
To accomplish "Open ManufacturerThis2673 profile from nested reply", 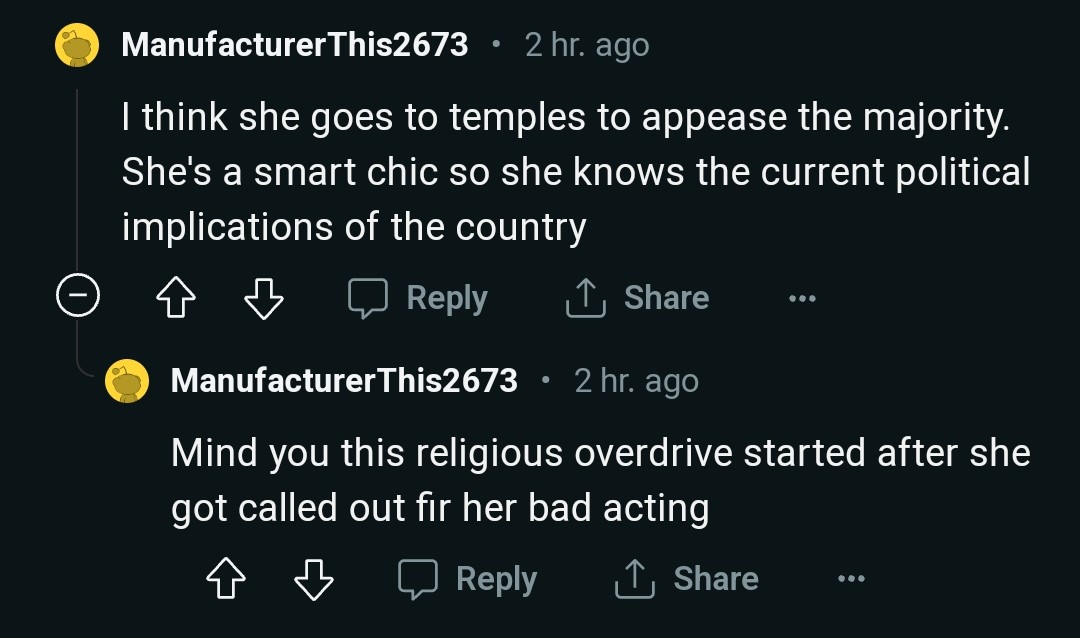I will pos(345,380).
